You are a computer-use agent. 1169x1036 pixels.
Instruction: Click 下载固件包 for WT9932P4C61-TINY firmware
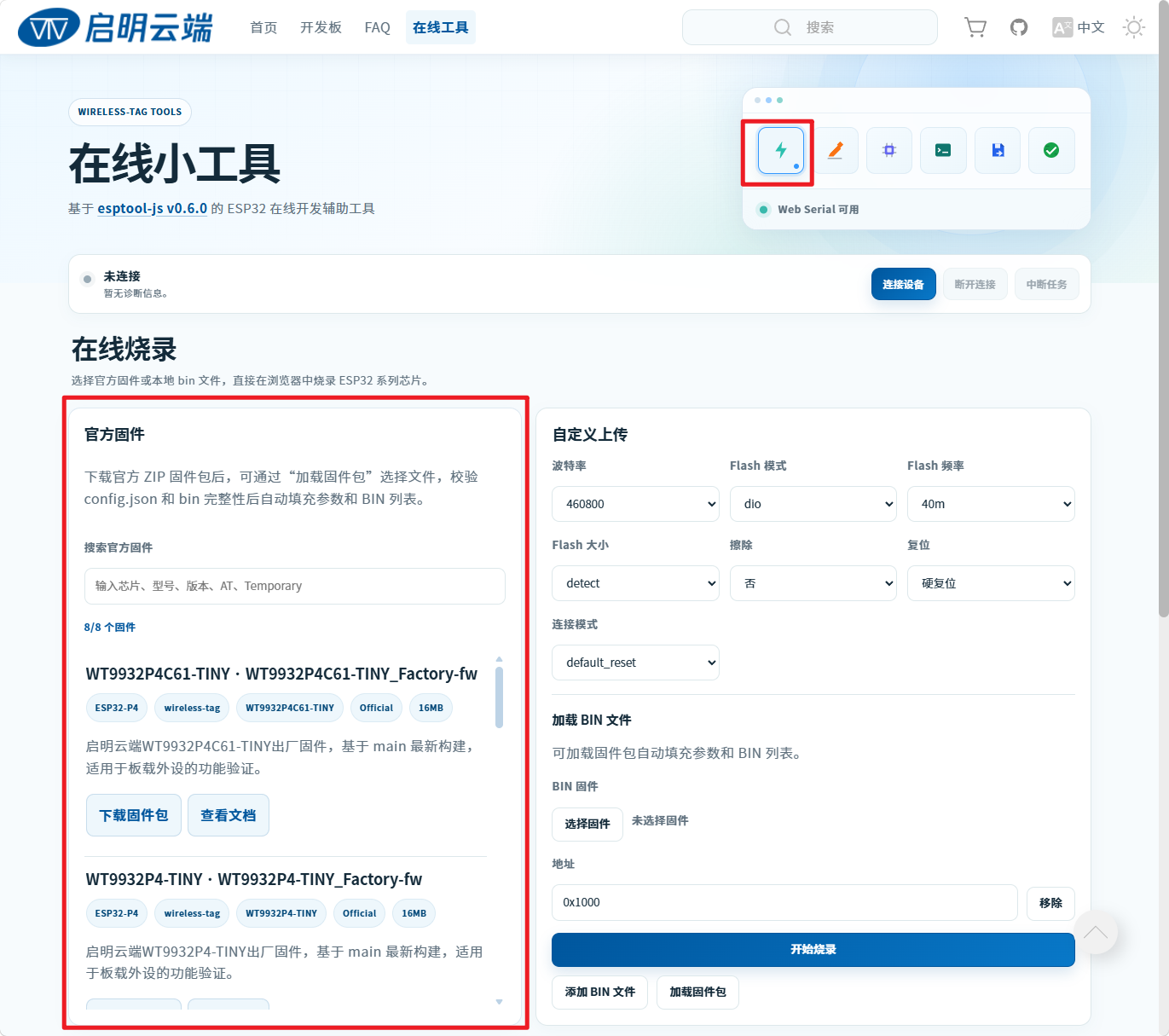pos(134,815)
